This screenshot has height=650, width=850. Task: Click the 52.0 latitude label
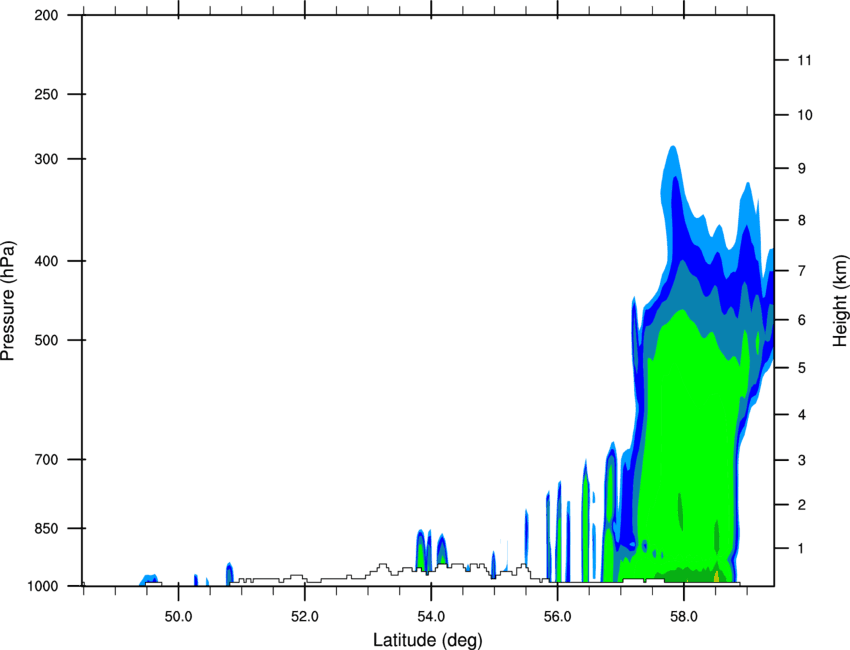305,617
